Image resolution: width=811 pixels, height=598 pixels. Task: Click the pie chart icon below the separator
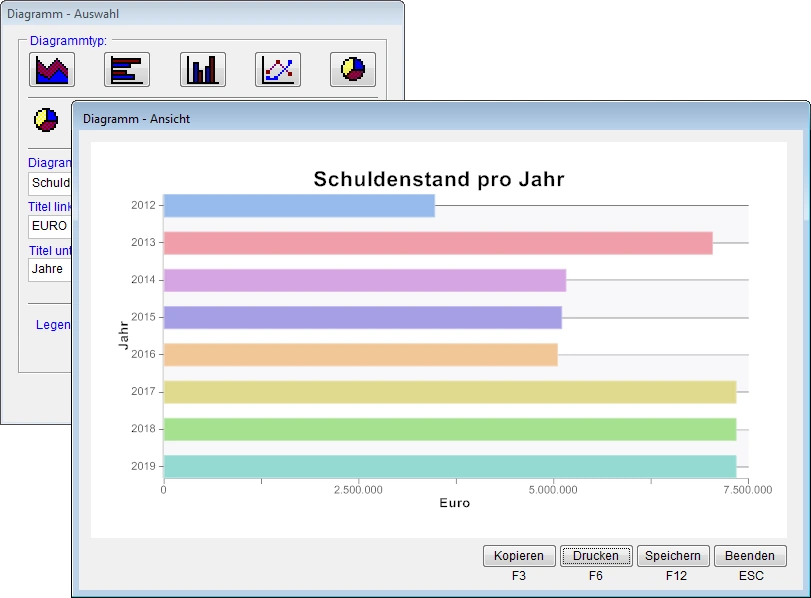pos(46,120)
